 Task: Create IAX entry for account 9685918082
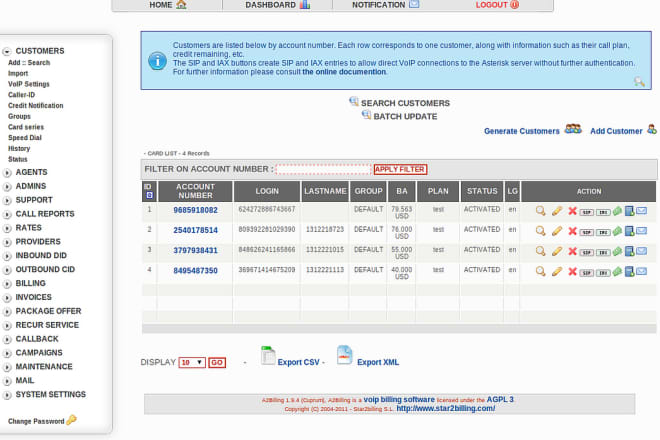pyautogui.click(x=603, y=212)
